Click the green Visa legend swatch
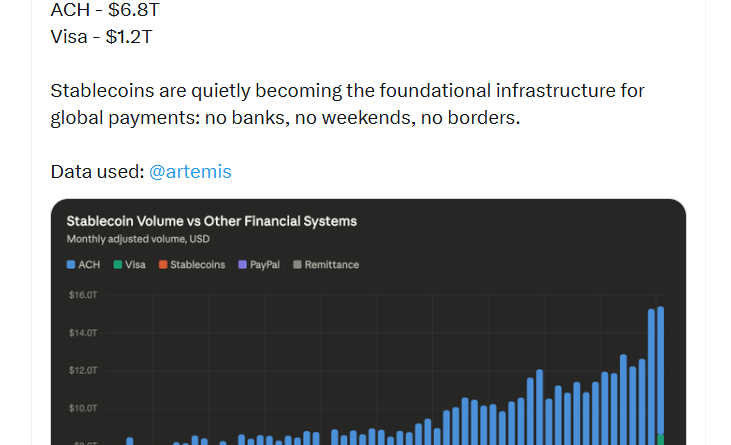The image size is (731, 445). click(x=118, y=265)
